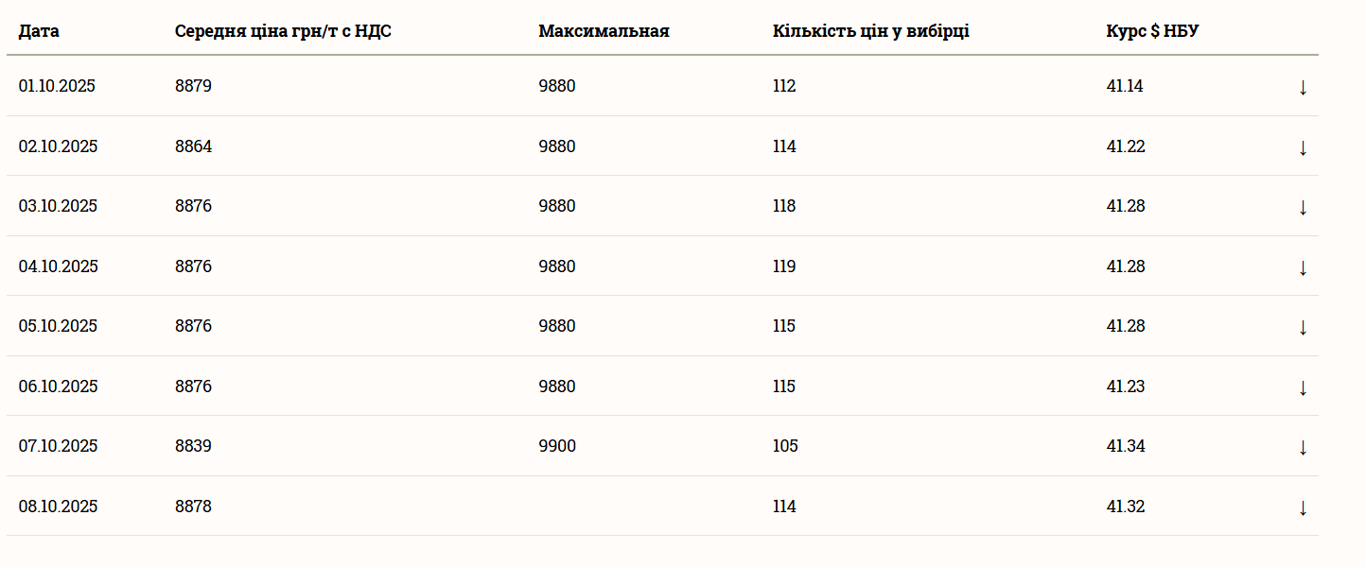Select the 07.10.2025 date cell
Screen dimensions: 1366x567
pyautogui.click(x=58, y=446)
